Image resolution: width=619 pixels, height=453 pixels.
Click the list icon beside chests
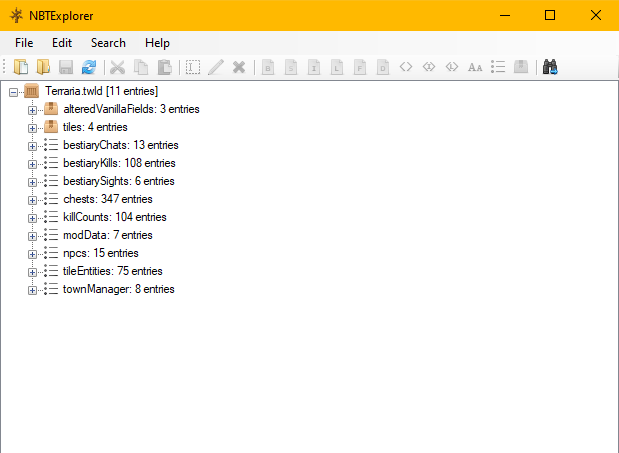[x=51, y=199]
